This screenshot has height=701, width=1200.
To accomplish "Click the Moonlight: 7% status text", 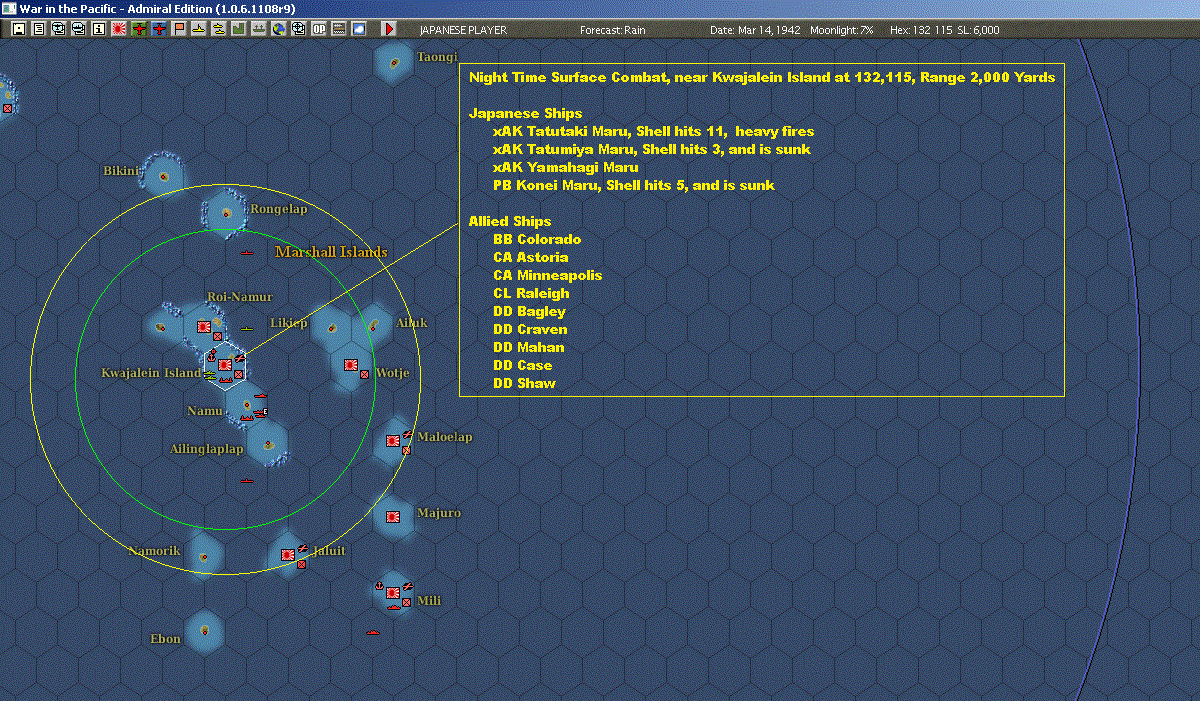I will tap(842, 30).
